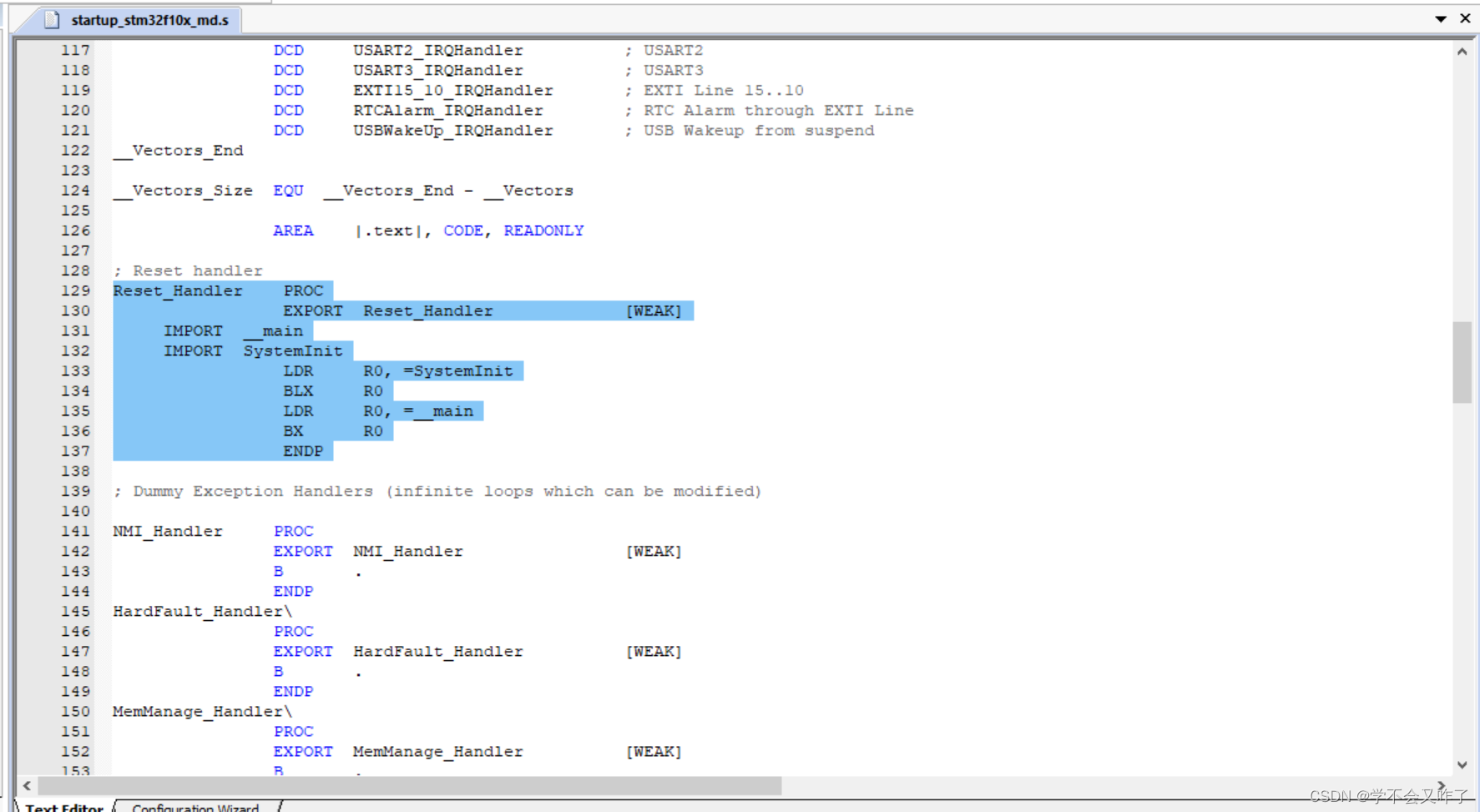The height and width of the screenshot is (812, 1480).
Task: Click on USART3_IRQHandler in line 118
Action: click(x=438, y=70)
